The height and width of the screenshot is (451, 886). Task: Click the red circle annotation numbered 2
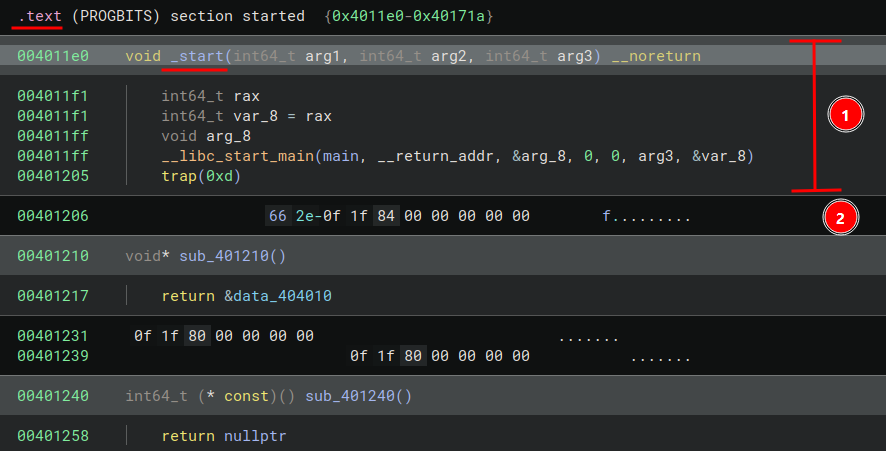click(840, 217)
